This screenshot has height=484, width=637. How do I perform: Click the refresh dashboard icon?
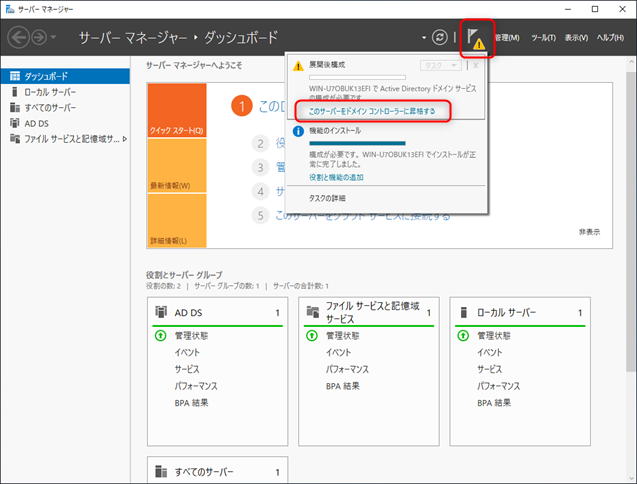(x=440, y=37)
